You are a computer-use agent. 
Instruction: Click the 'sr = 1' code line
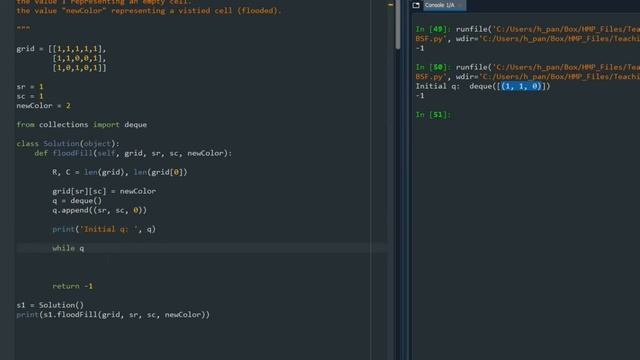pyautogui.click(x=30, y=87)
